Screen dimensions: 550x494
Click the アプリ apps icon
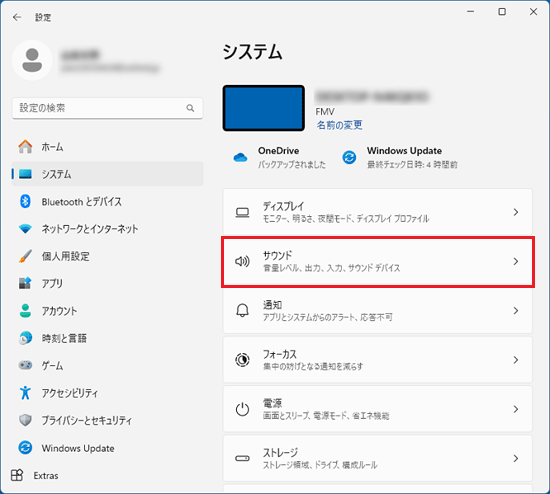(x=25, y=283)
